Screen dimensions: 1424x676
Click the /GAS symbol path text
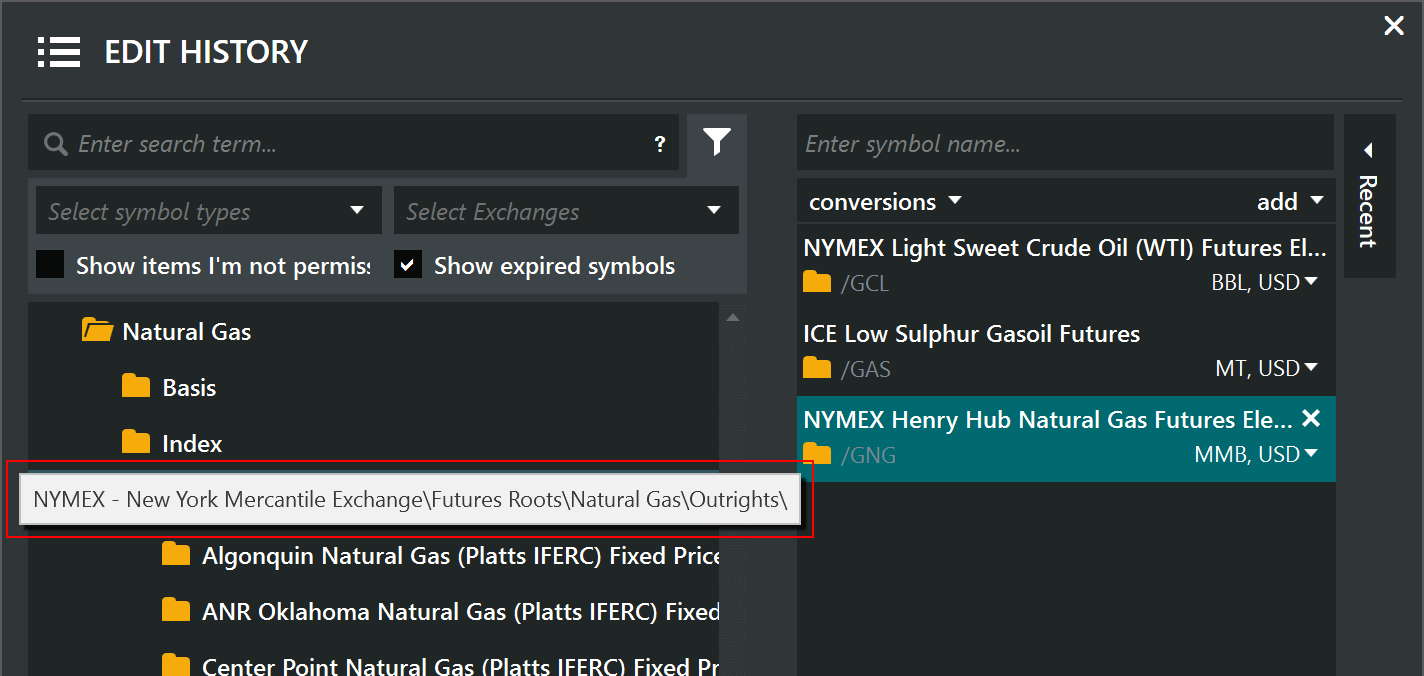866,370
